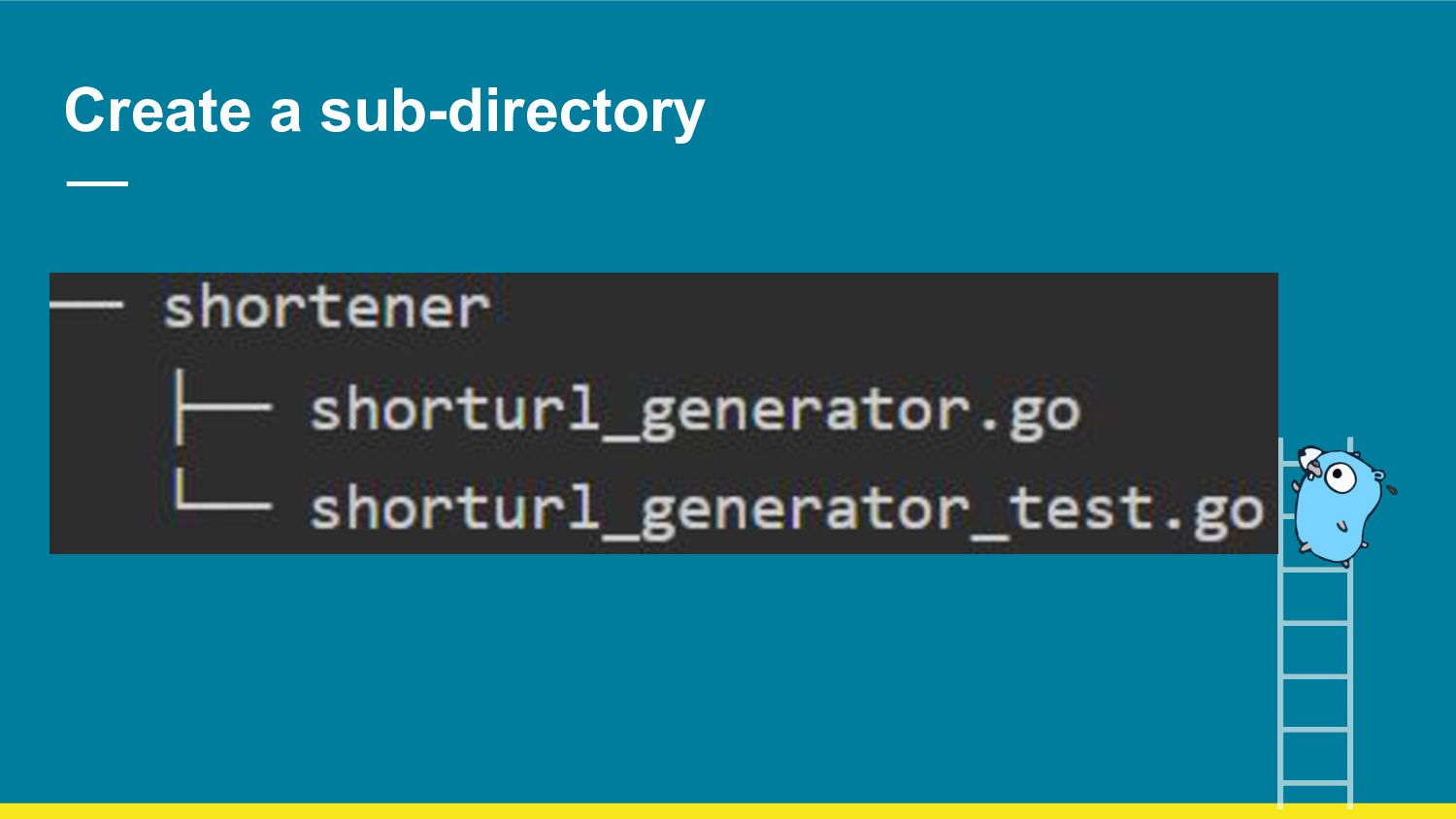Viewport: 1456px width, 819px height.
Task: Click the gopher's large white eye
Action: click(1340, 476)
